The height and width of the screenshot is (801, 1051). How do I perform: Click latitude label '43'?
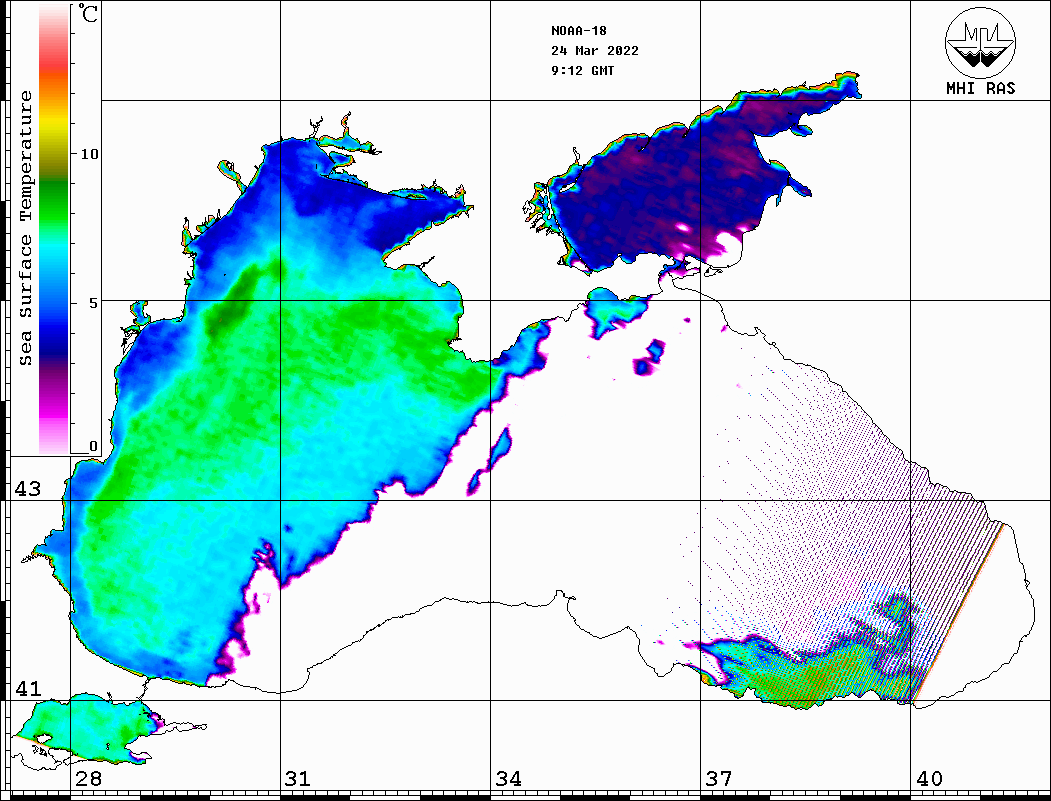[x=27, y=489]
